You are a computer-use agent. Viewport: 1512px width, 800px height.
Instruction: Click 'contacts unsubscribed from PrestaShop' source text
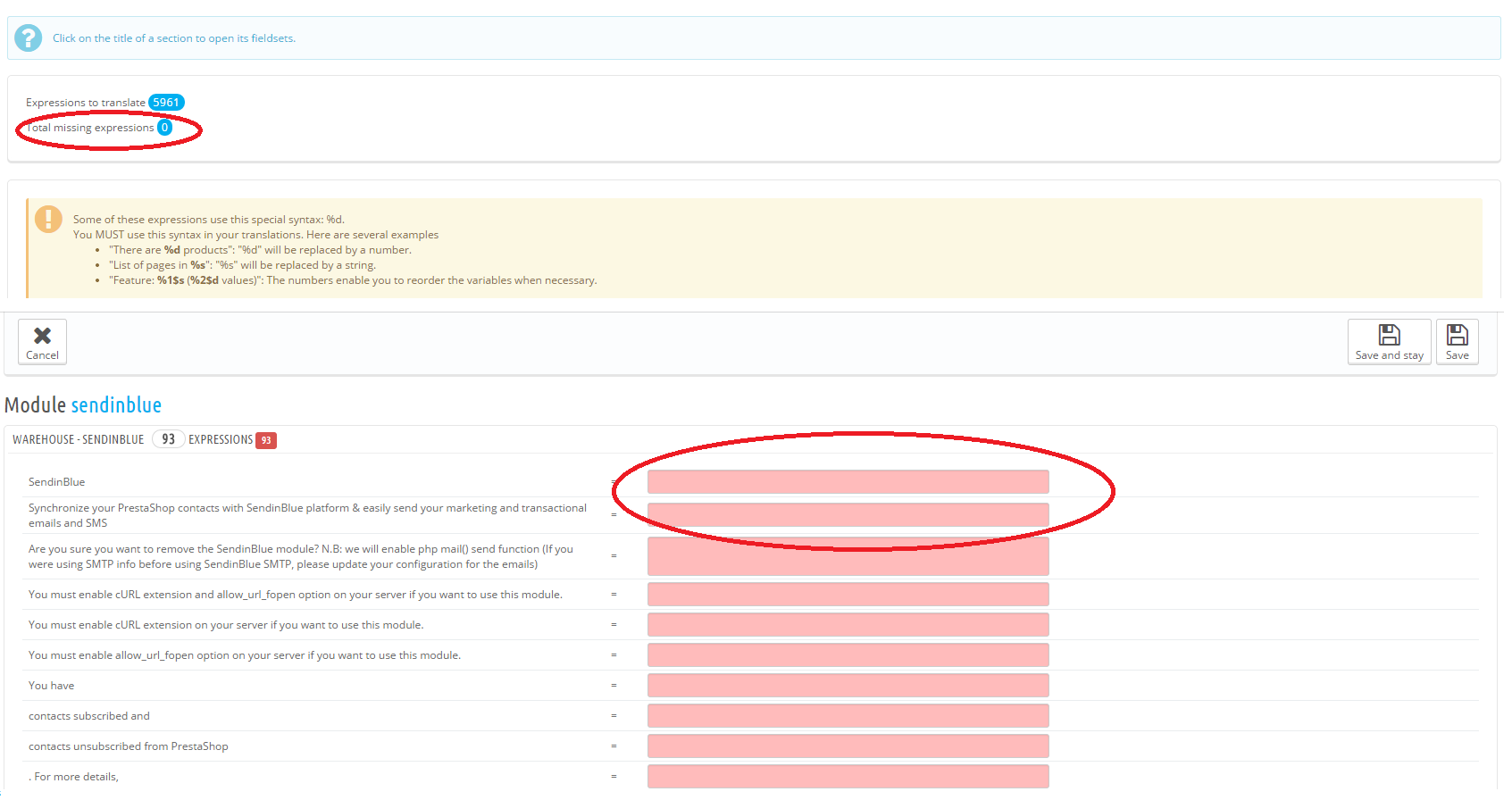(129, 746)
